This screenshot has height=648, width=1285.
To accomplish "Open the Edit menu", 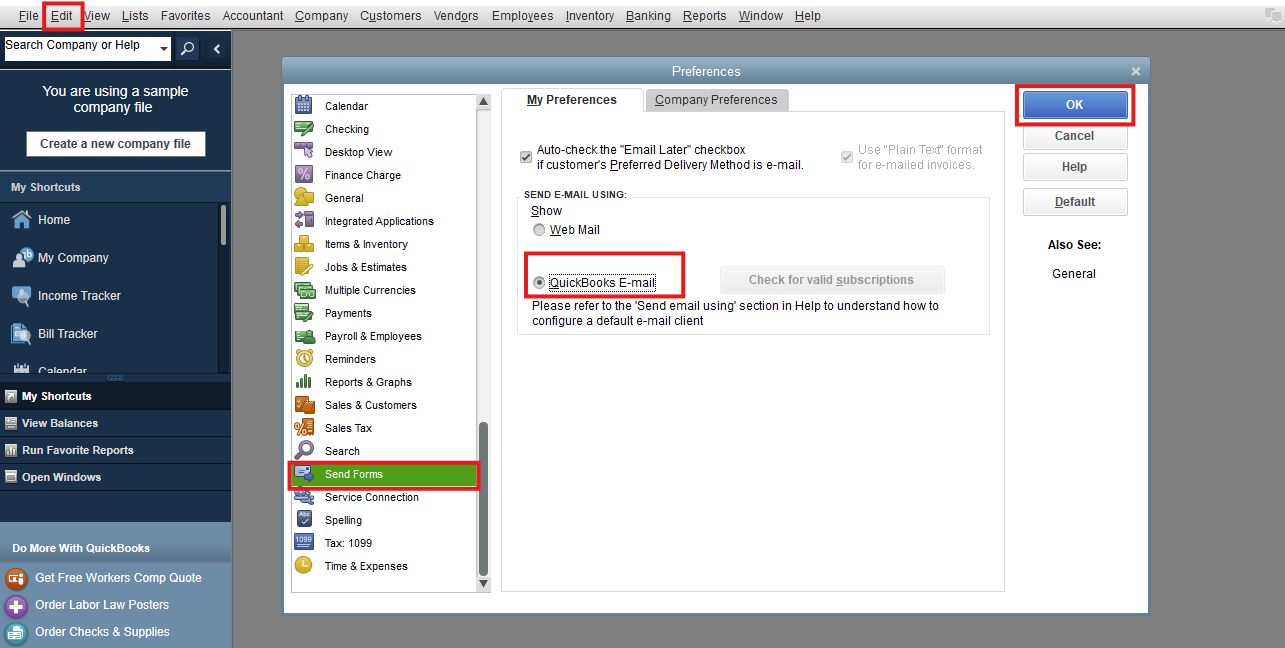I will tap(62, 16).
